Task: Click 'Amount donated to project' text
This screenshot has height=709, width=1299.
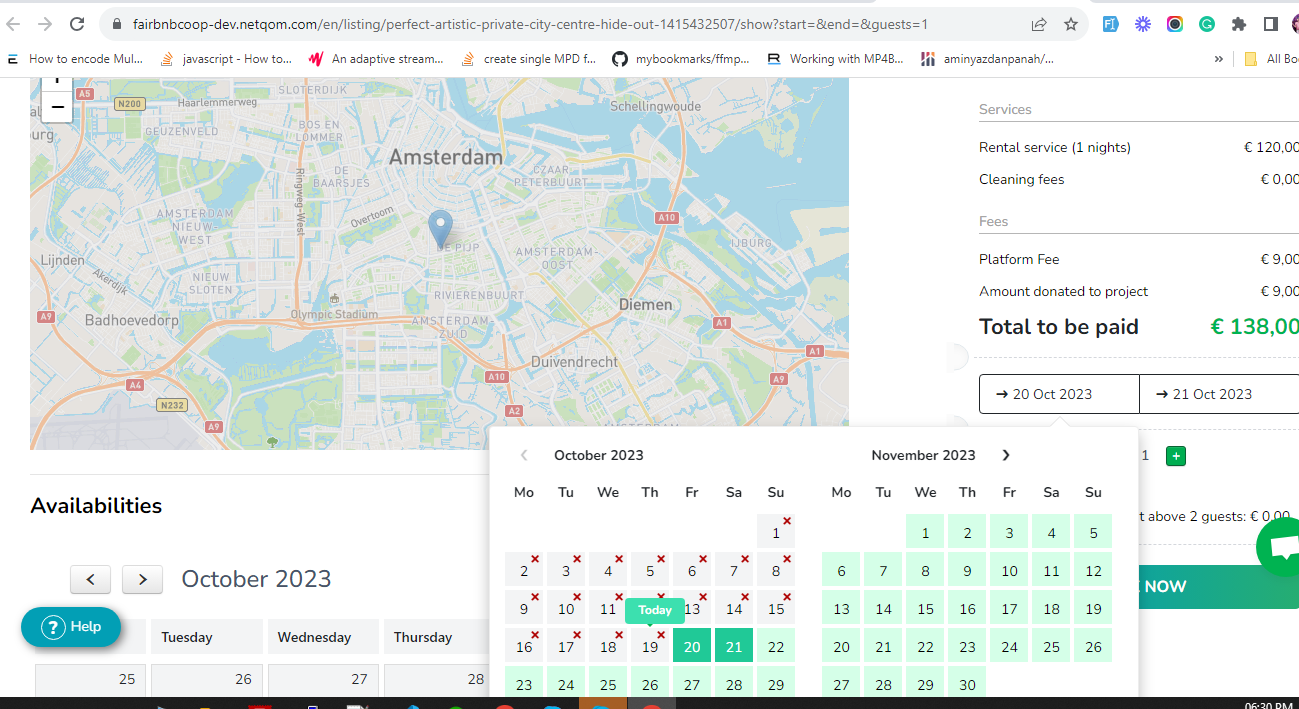Action: pyautogui.click(x=1063, y=291)
